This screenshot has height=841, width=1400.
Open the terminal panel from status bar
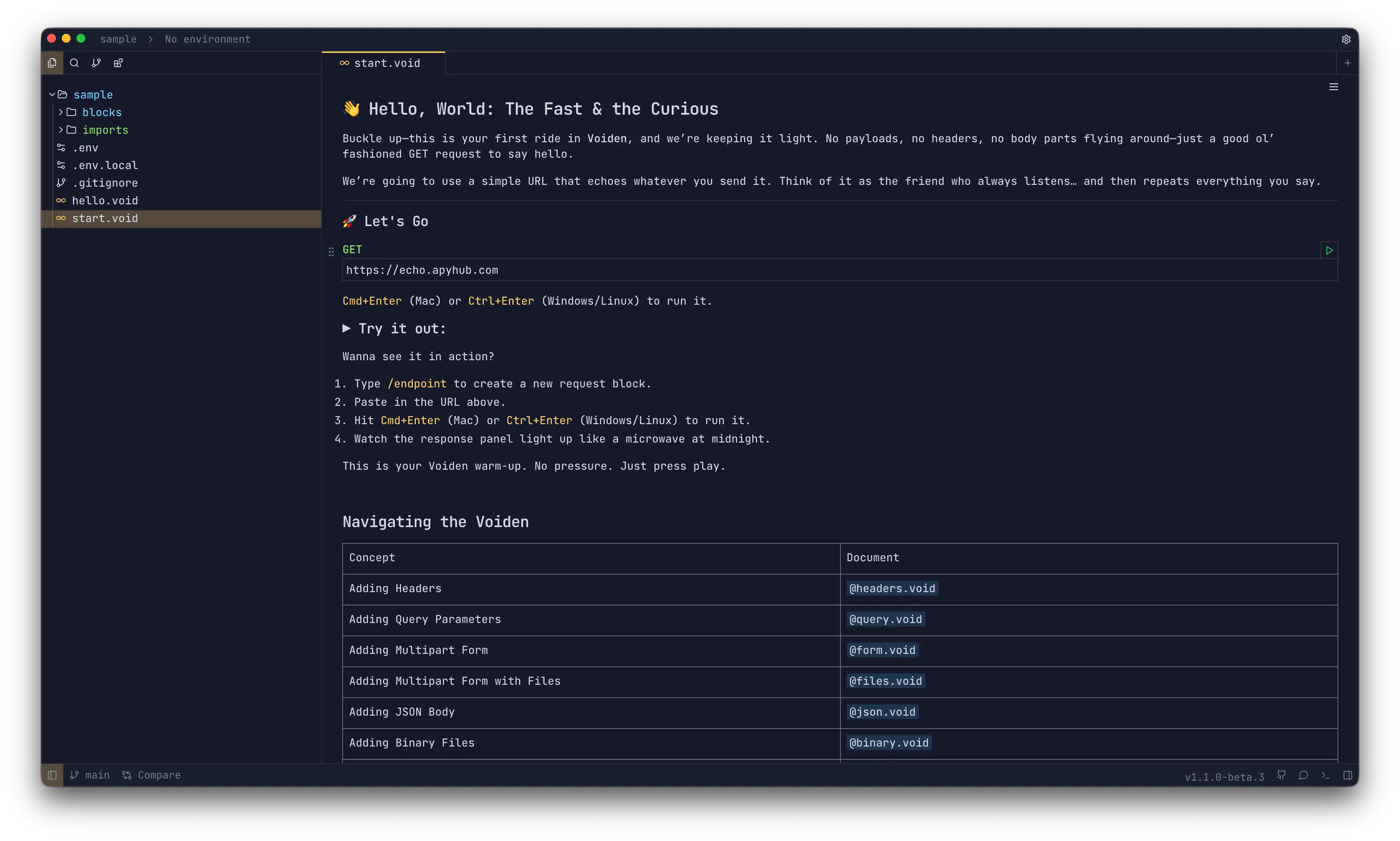[x=1325, y=775]
